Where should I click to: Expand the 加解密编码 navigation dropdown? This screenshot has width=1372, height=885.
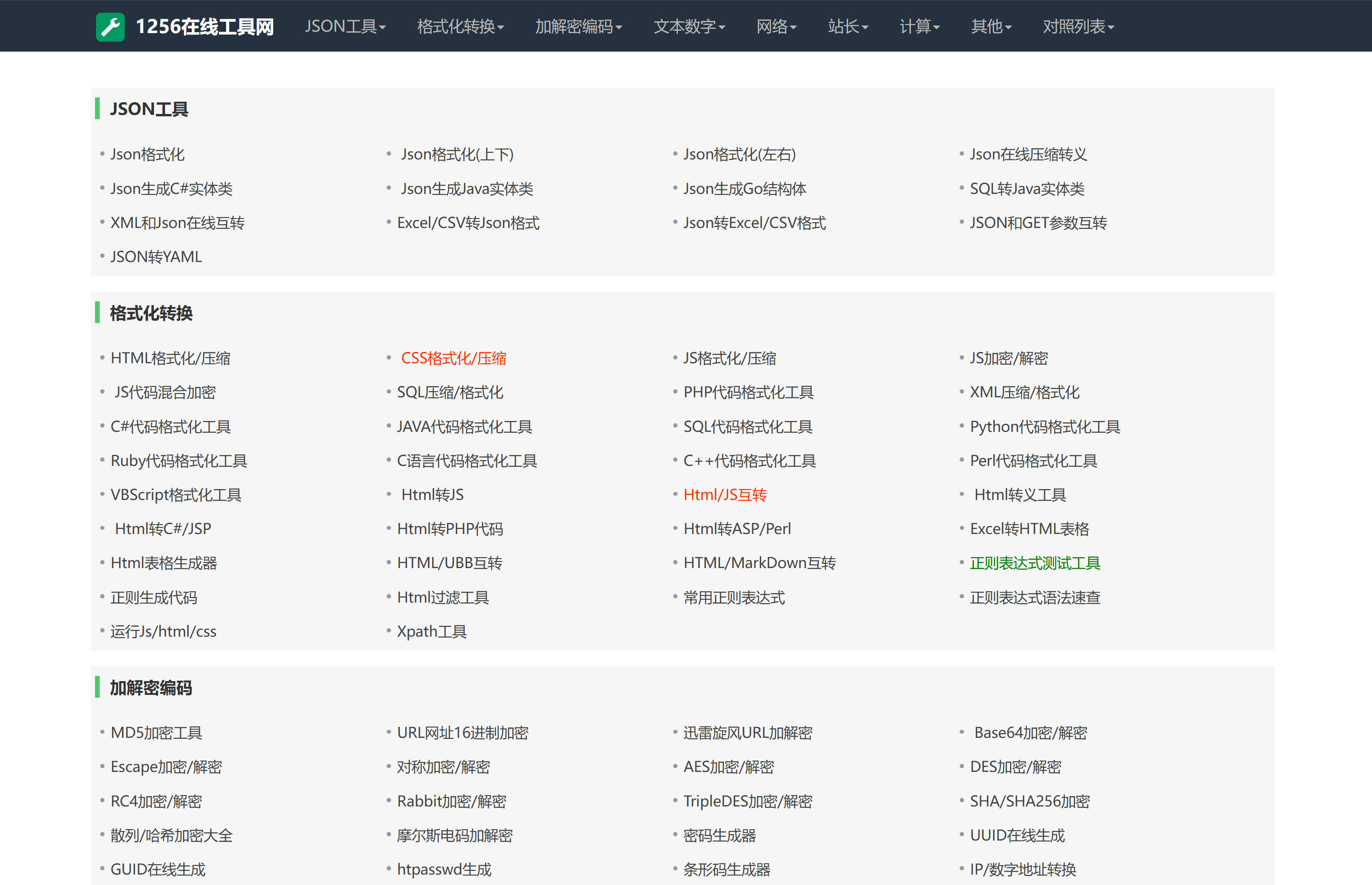578,26
